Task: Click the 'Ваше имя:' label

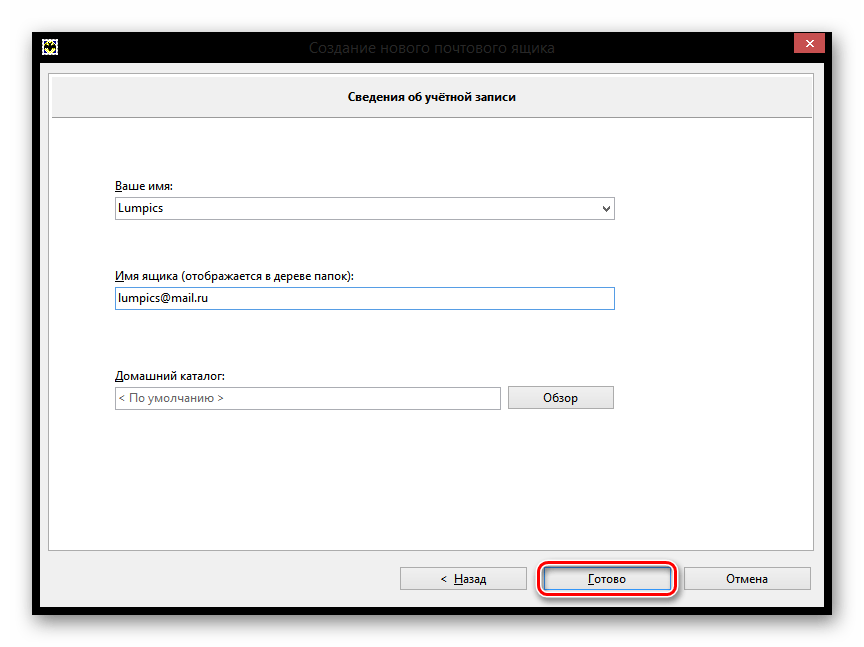Action: click(x=145, y=186)
